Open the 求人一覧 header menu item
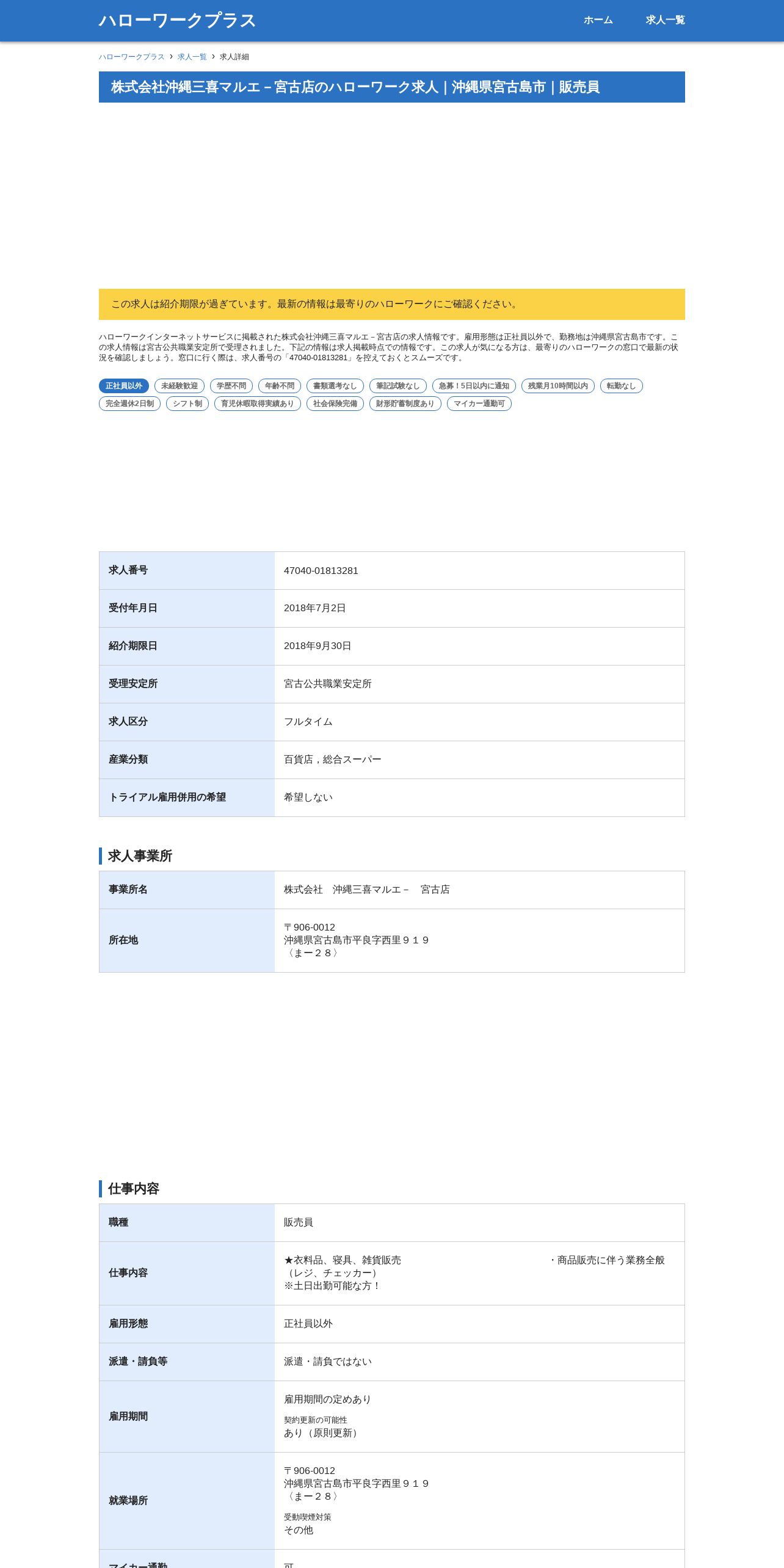 [665, 20]
